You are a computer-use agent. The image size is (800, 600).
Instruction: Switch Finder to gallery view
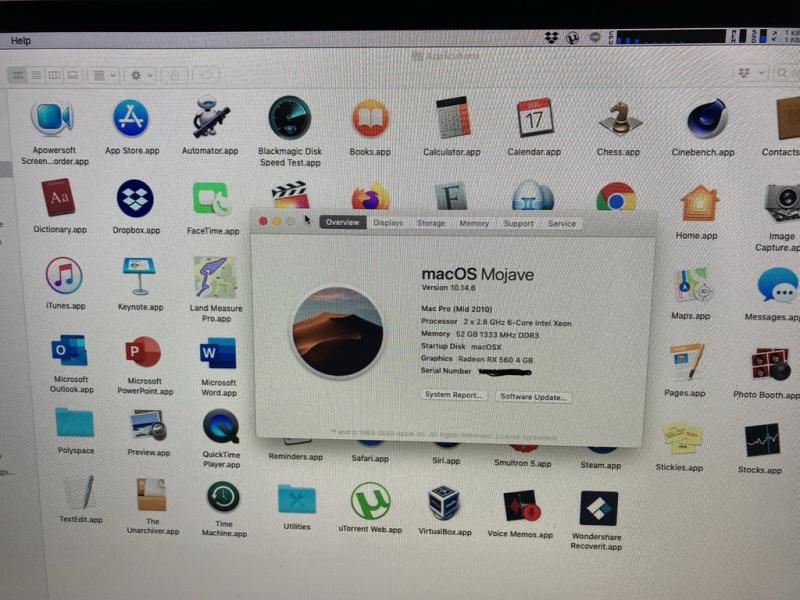(x=73, y=76)
